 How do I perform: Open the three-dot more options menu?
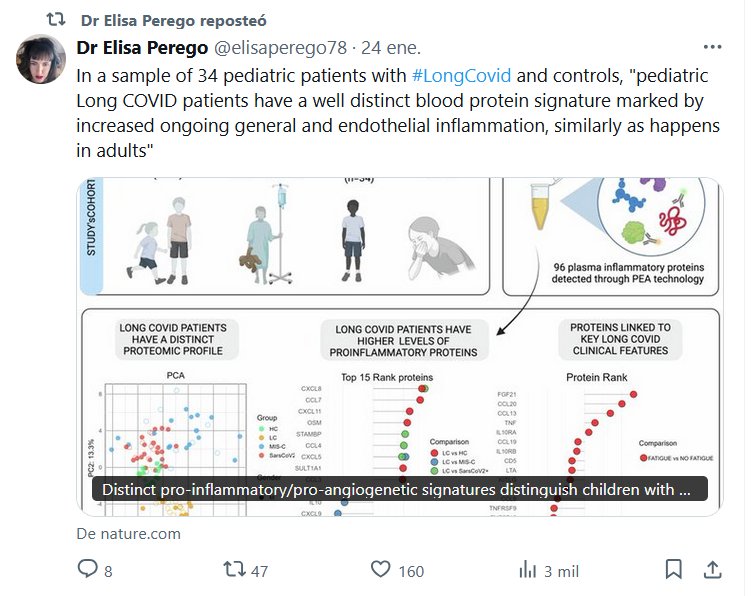point(711,48)
